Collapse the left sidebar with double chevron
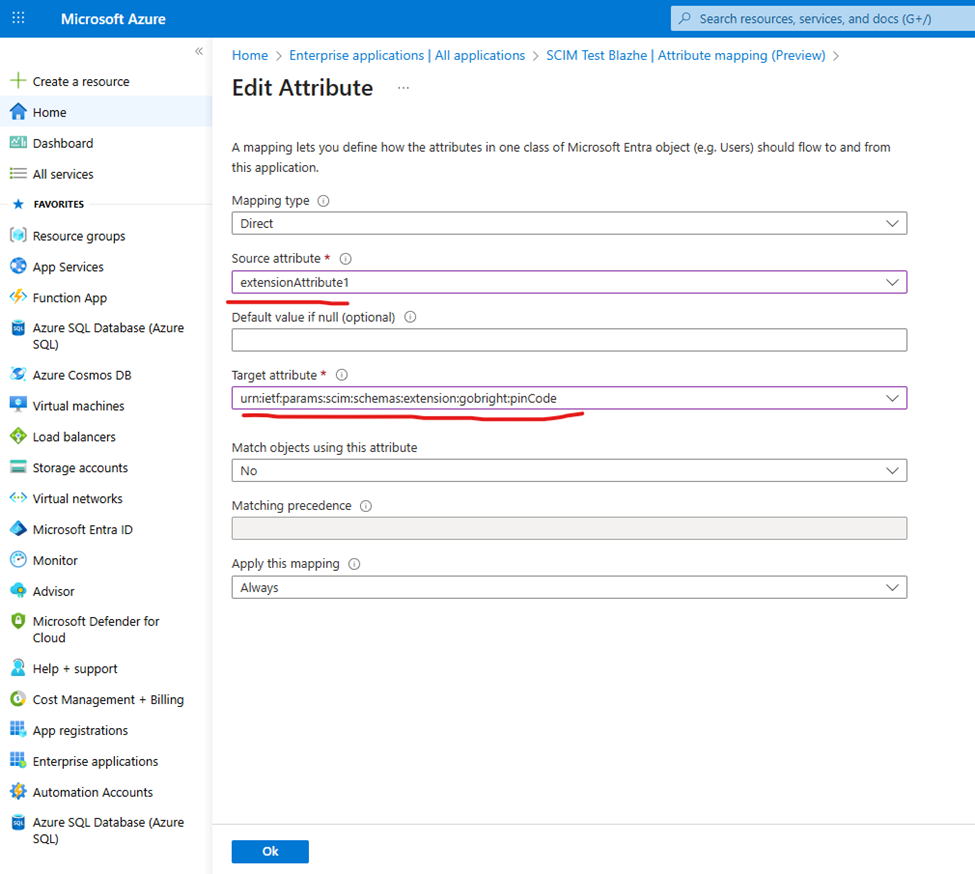 (x=198, y=51)
